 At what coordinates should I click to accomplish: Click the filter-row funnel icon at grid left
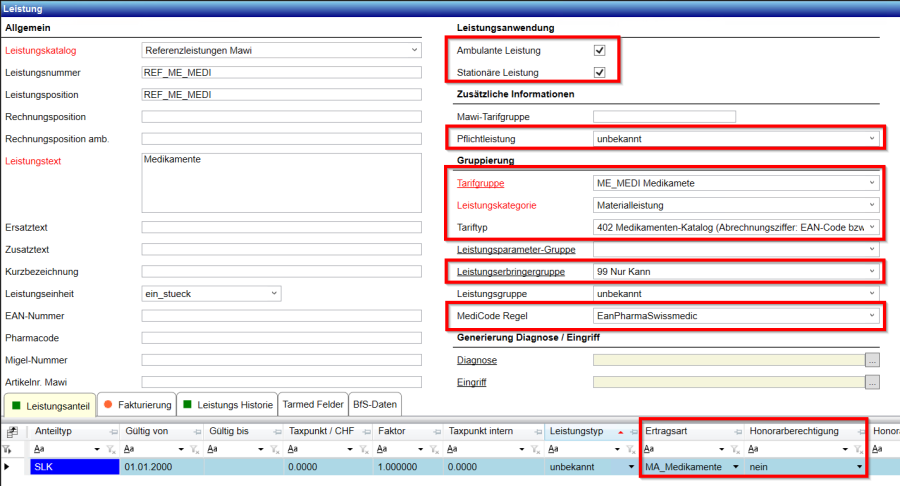pos(7,449)
